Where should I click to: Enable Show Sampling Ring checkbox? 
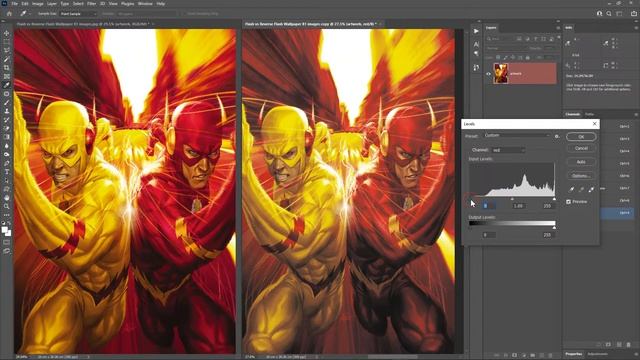185,13
